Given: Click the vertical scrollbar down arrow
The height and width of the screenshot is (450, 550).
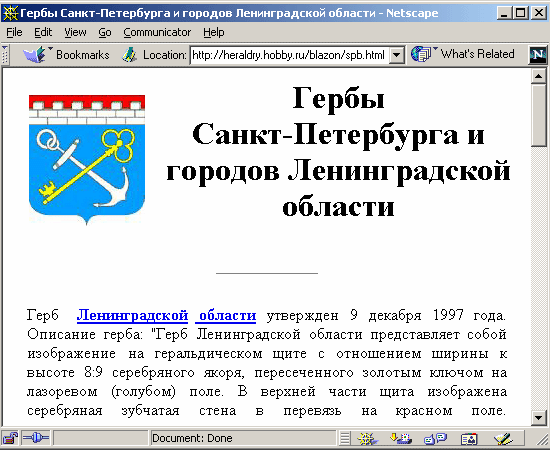Looking at the screenshot, I should click(x=538, y=417).
